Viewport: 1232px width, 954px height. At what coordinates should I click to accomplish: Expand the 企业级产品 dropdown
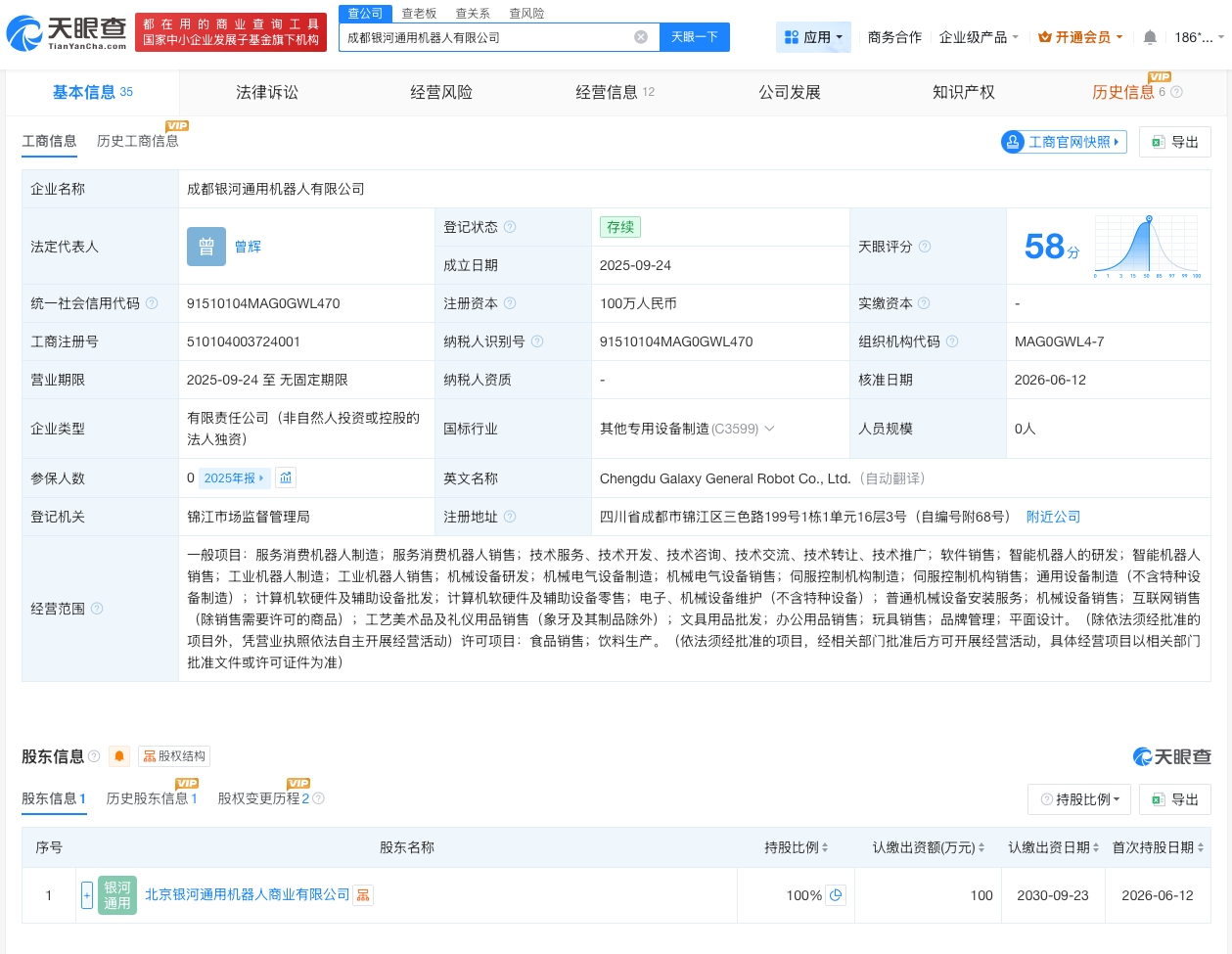(979, 37)
